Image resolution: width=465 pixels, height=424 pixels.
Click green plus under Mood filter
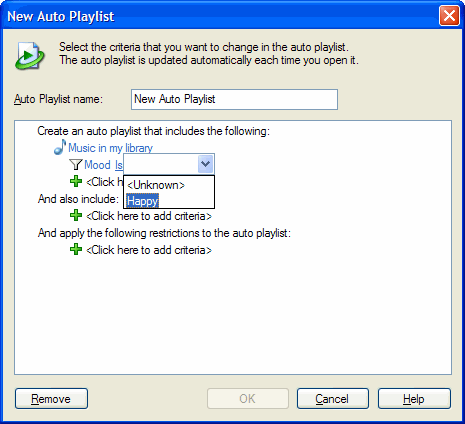tap(76, 182)
